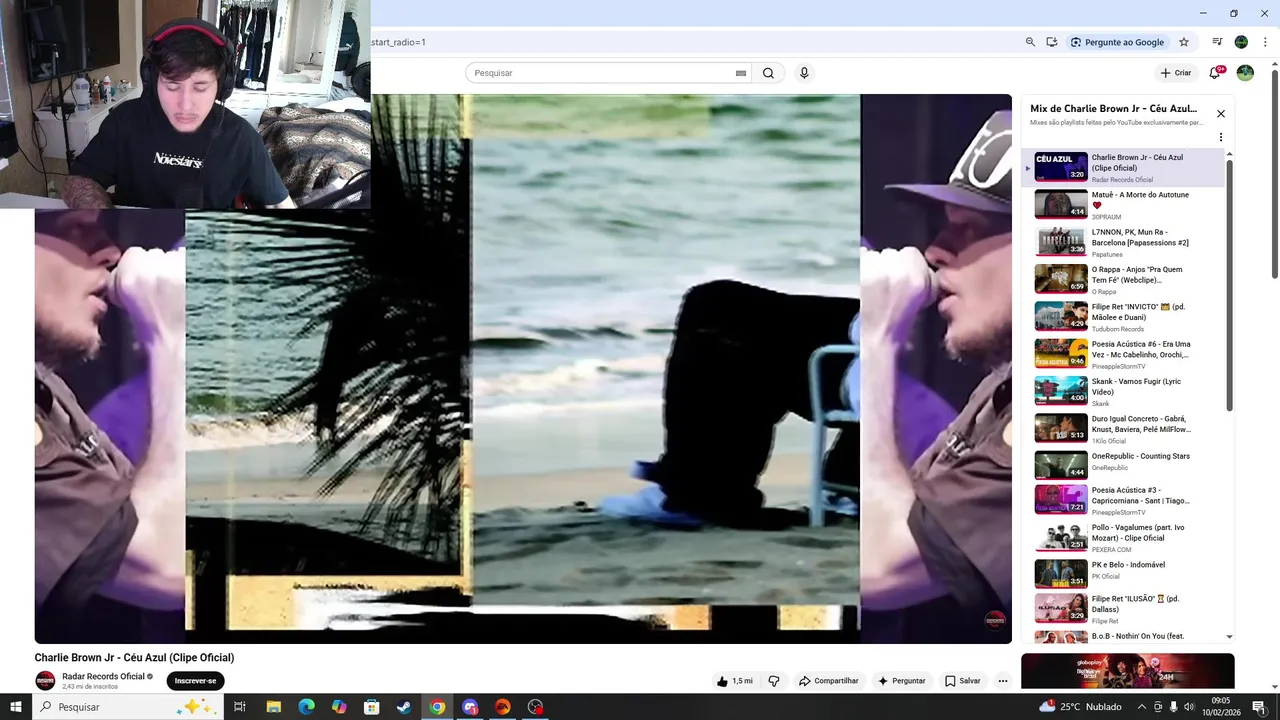
Task: Close the Mix playlist panel
Action: pyautogui.click(x=1221, y=114)
